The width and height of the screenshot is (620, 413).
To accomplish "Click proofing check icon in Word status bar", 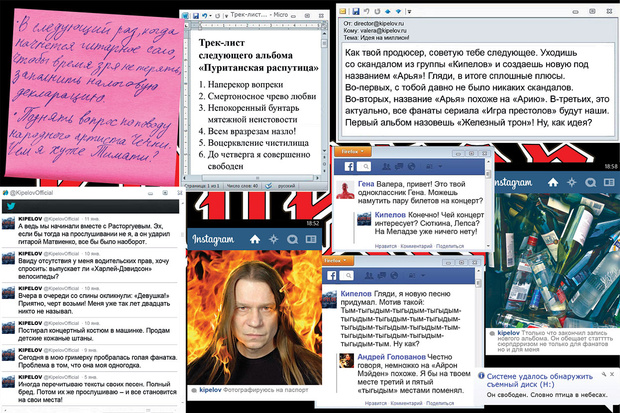I will [x=269, y=186].
